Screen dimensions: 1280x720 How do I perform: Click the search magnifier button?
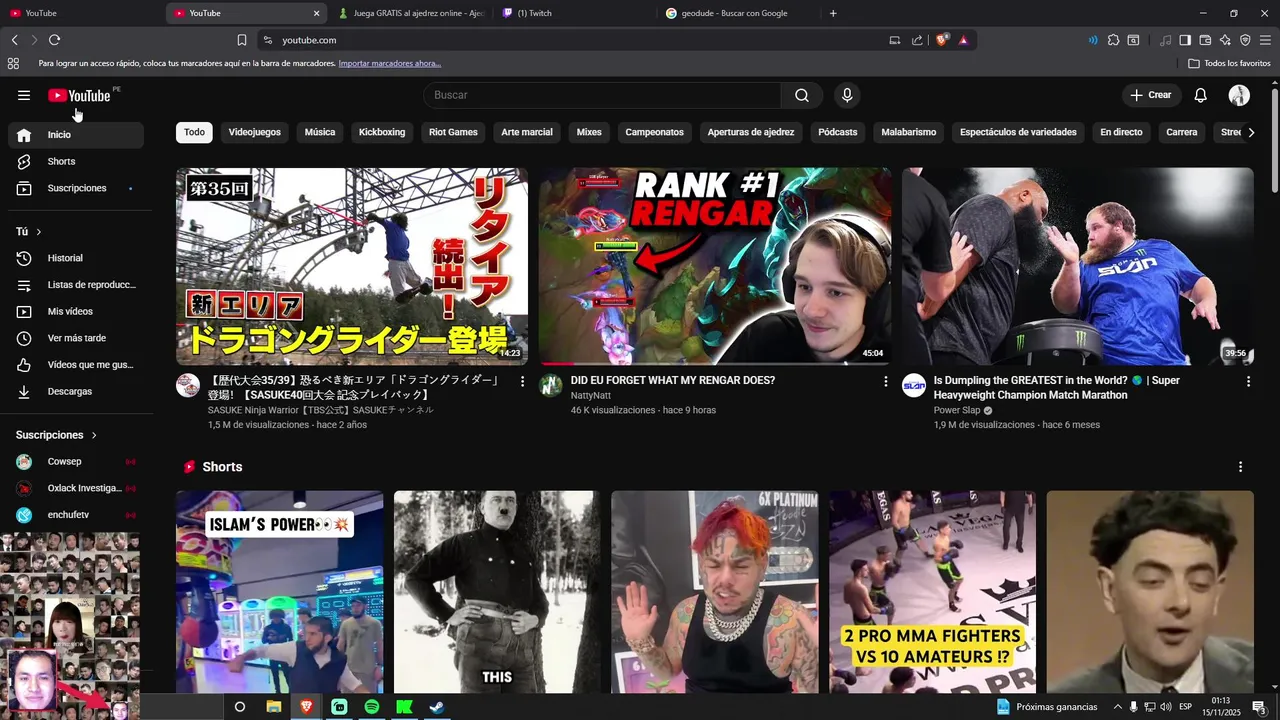802,95
